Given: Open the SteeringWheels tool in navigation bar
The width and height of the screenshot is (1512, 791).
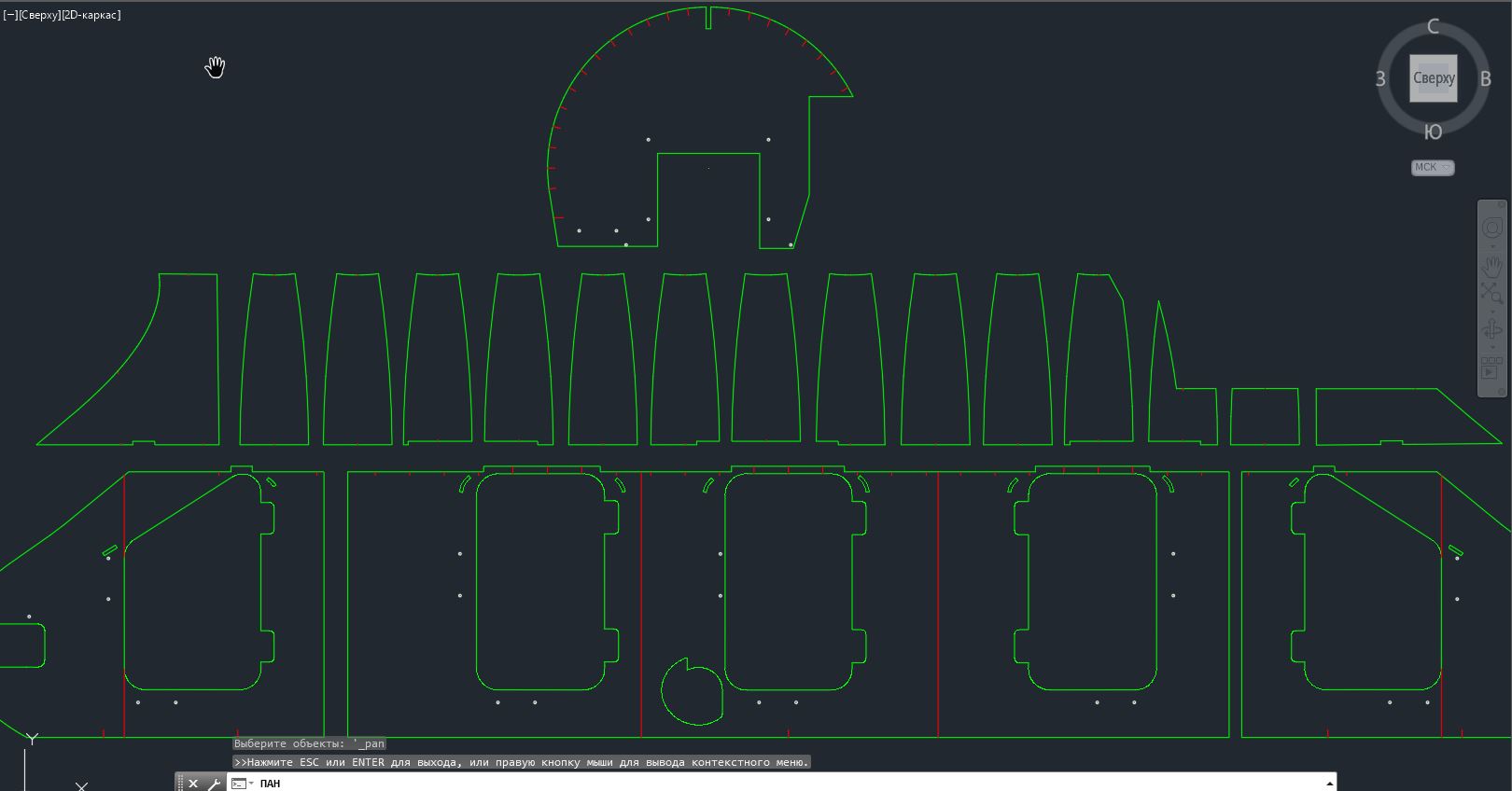Looking at the screenshot, I should tap(1491, 229).
